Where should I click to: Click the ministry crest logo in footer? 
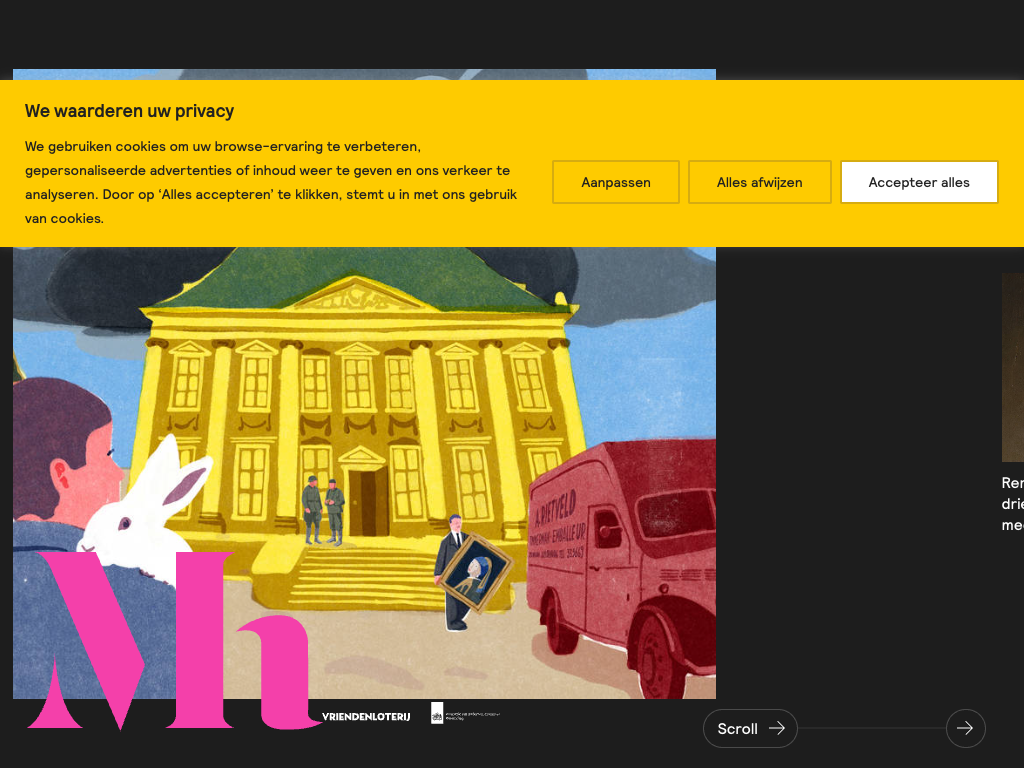[x=437, y=713]
